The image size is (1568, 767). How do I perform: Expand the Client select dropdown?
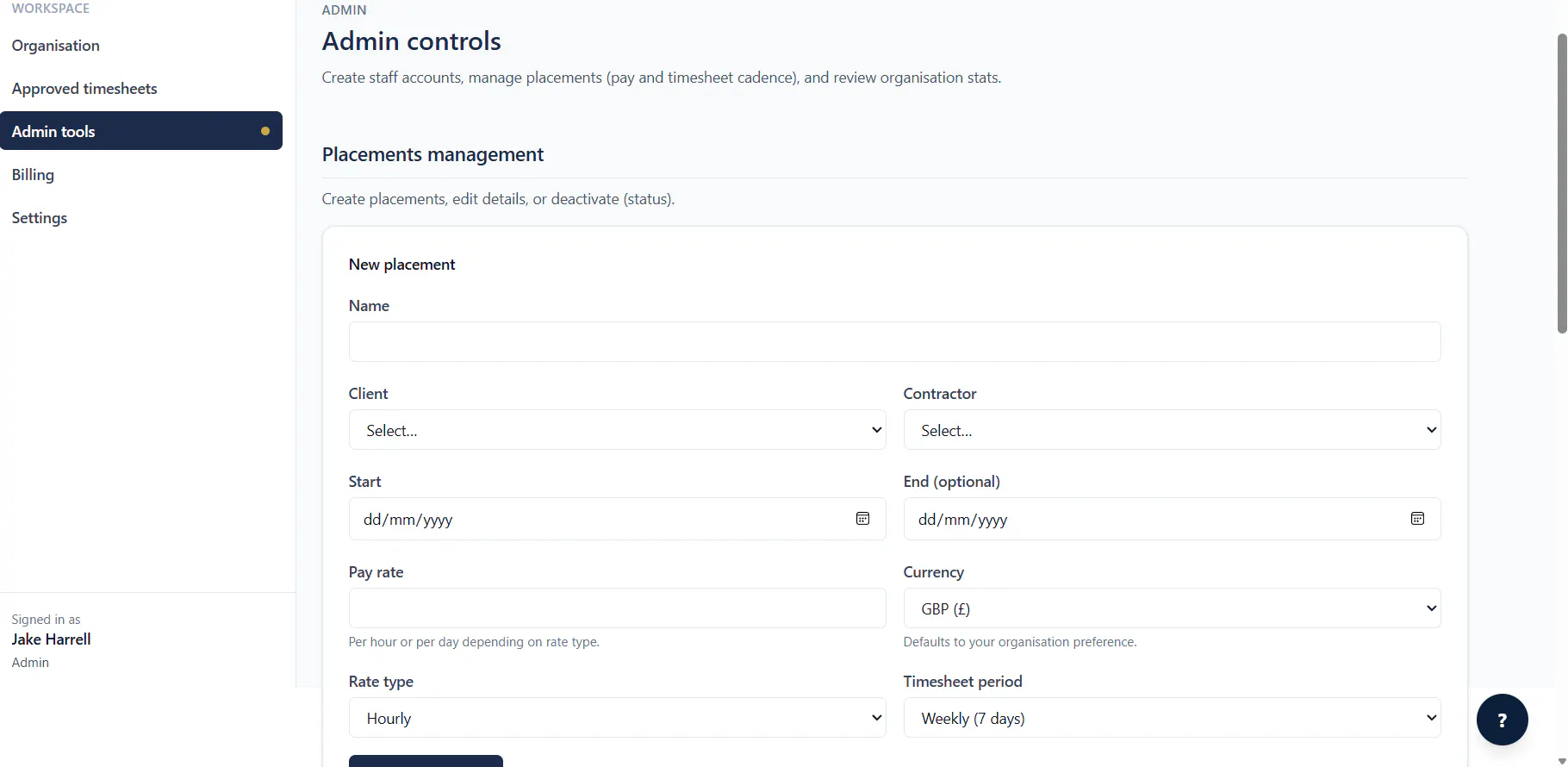pyautogui.click(x=617, y=430)
